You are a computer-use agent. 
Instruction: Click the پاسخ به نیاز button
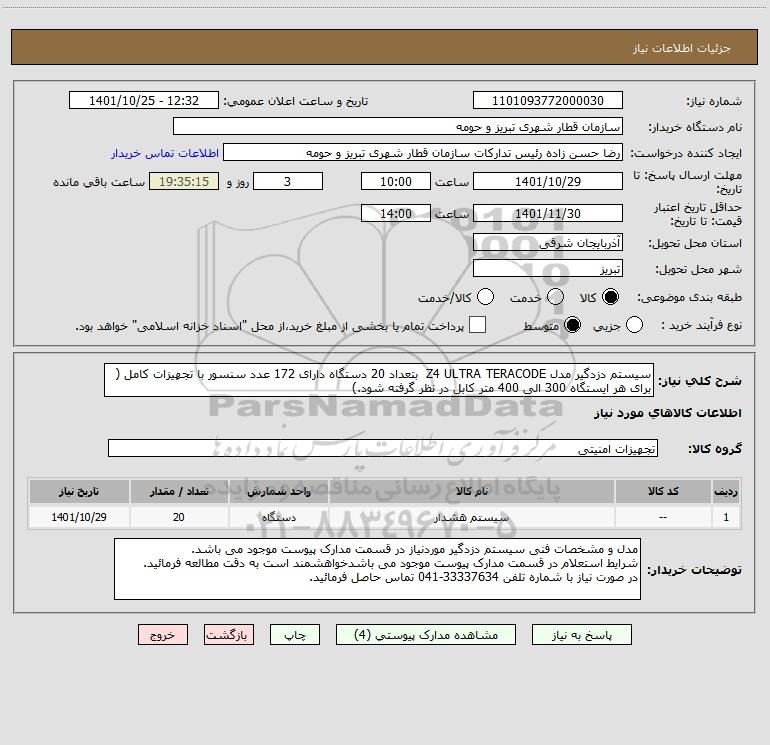[x=581, y=635]
